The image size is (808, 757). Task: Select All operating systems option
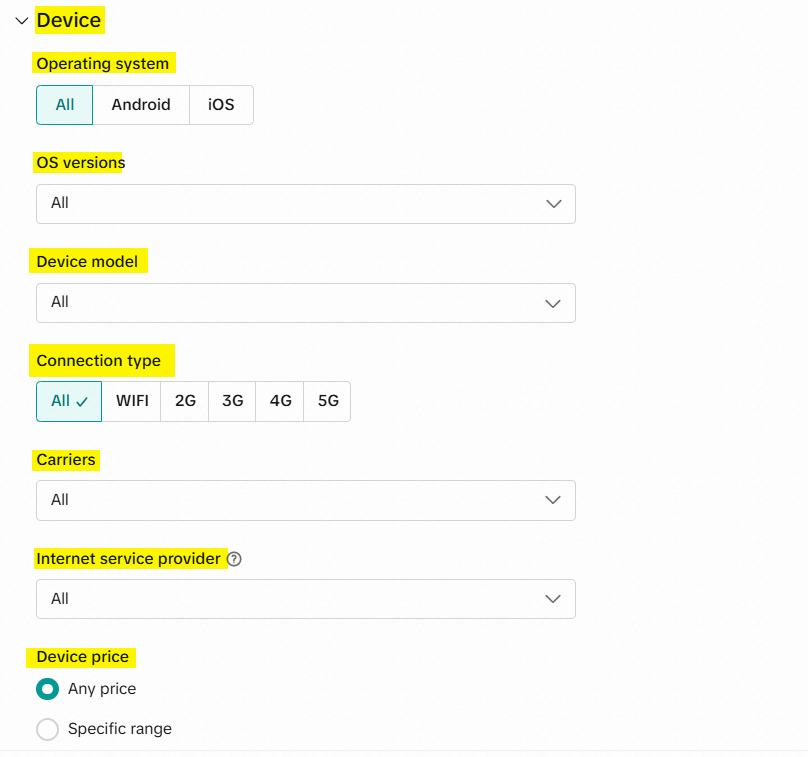[x=64, y=105]
